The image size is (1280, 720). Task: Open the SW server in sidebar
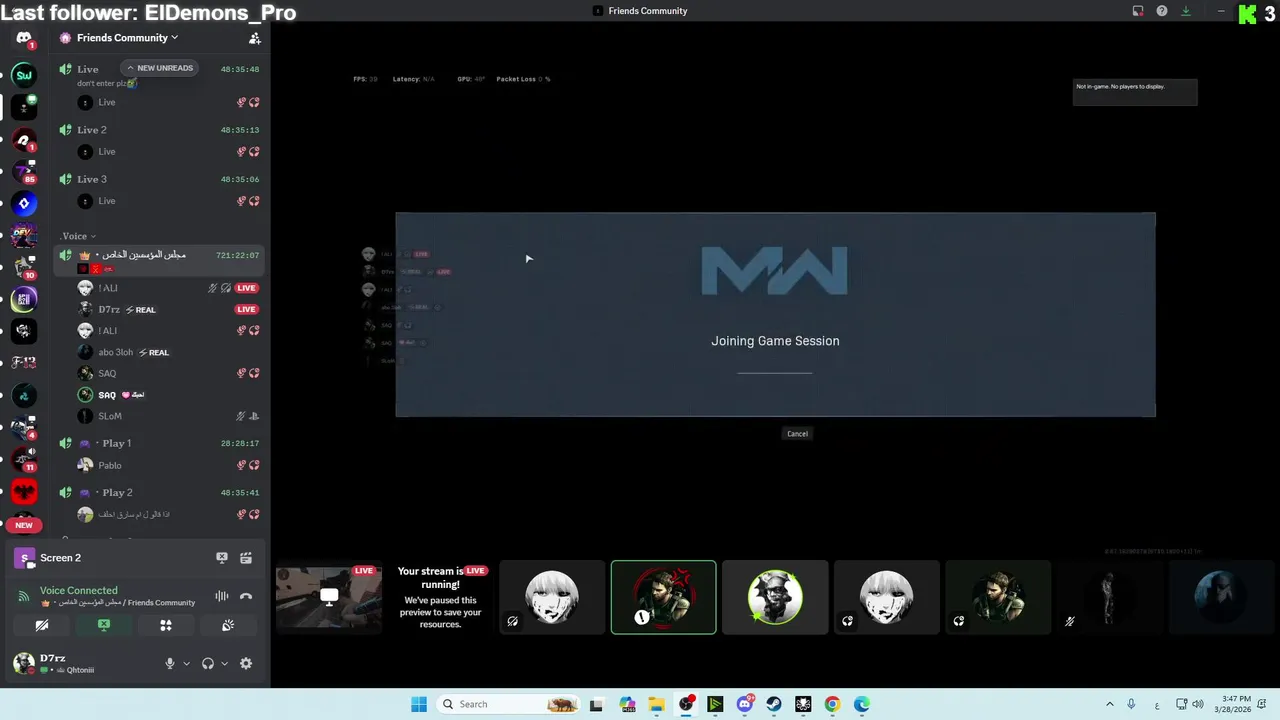coord(24,74)
